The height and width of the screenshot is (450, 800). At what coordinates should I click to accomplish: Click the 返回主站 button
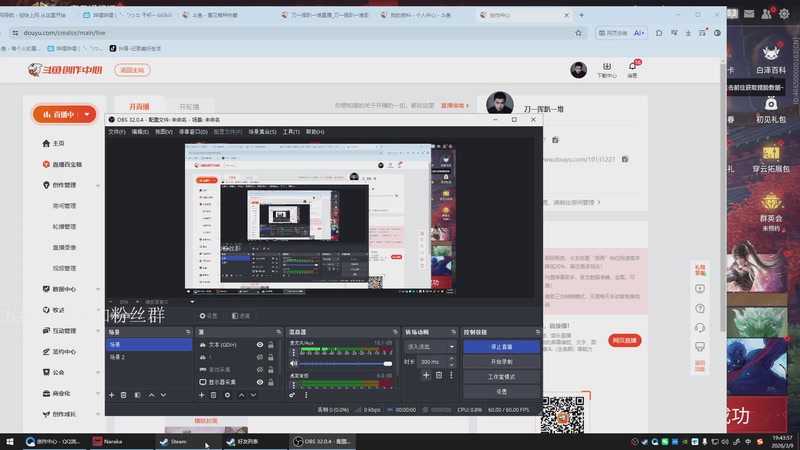(x=132, y=70)
